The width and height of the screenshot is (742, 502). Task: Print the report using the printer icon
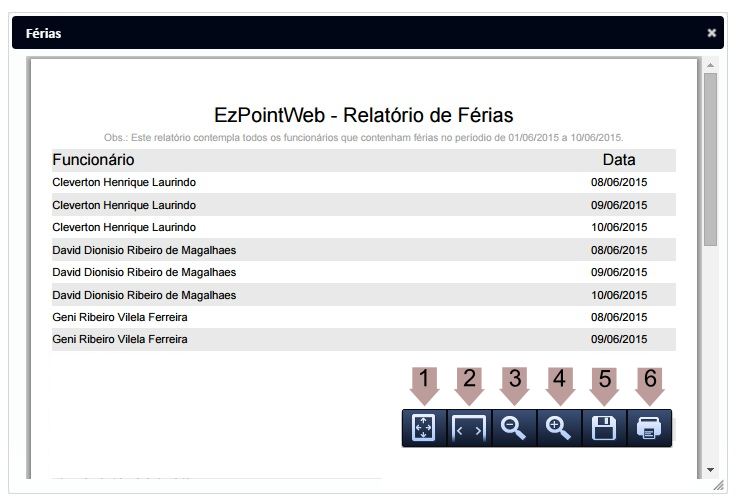[x=649, y=428]
